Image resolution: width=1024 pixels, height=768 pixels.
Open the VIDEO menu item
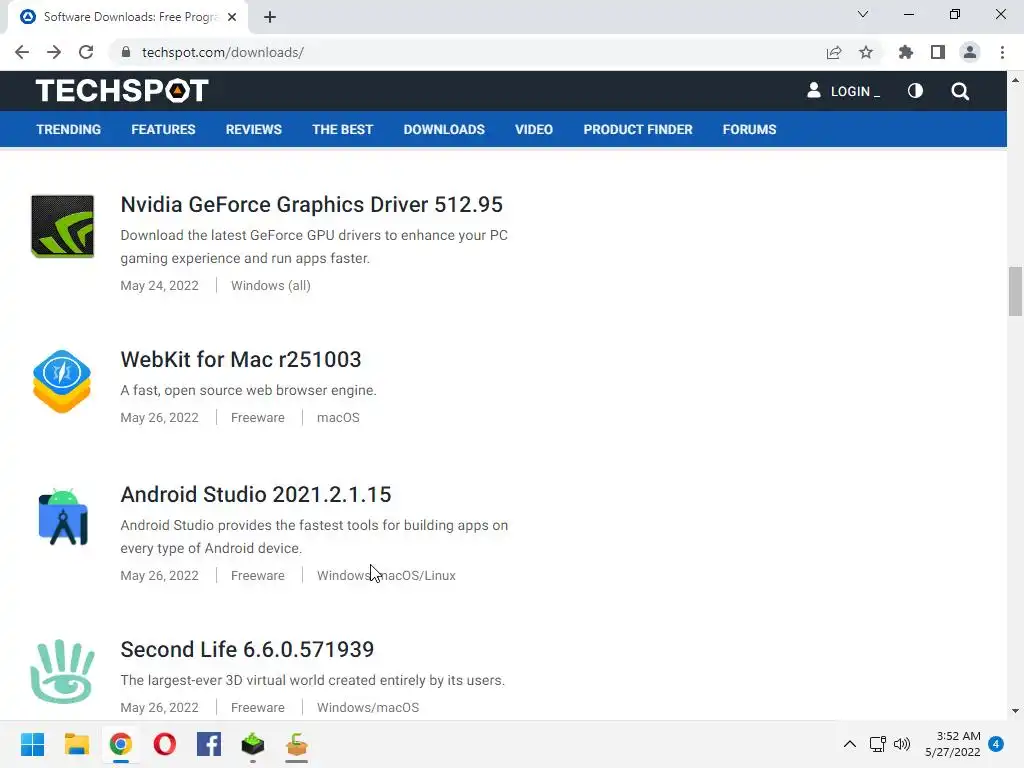point(534,129)
